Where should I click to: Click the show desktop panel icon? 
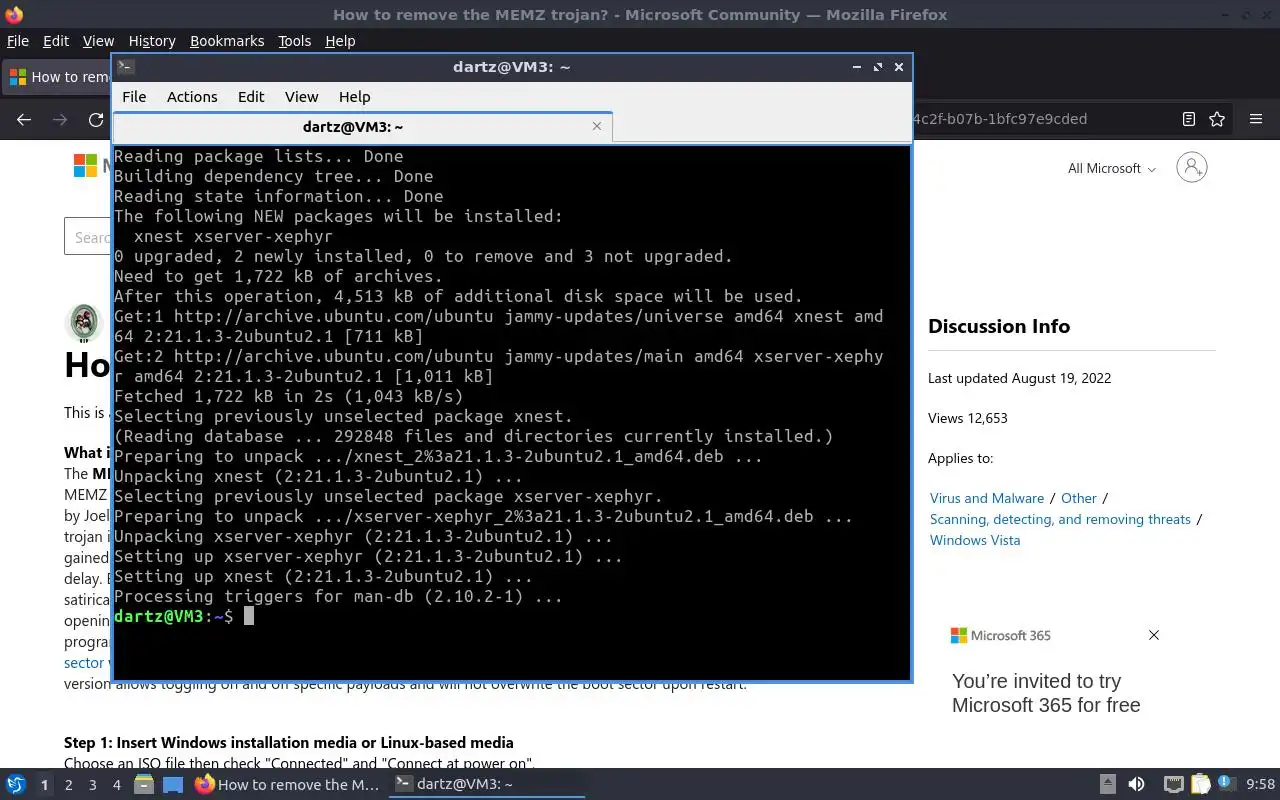coord(173,784)
